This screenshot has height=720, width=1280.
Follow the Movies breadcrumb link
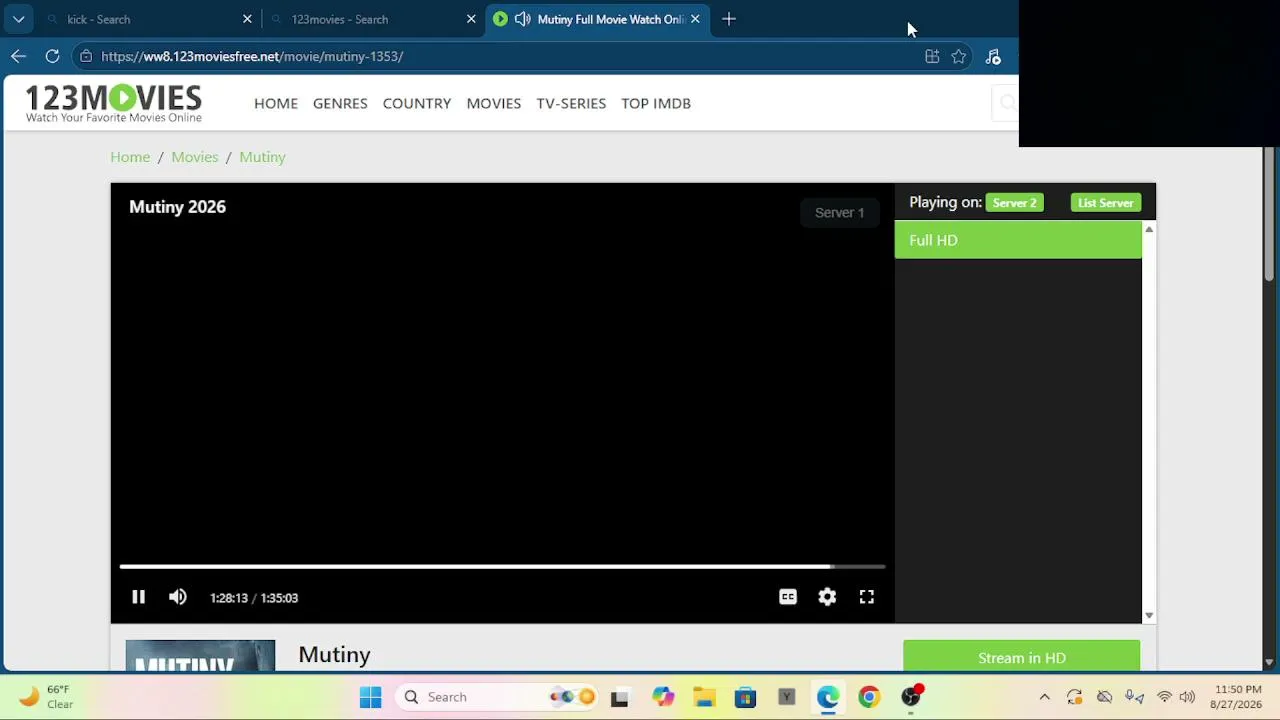pos(194,157)
